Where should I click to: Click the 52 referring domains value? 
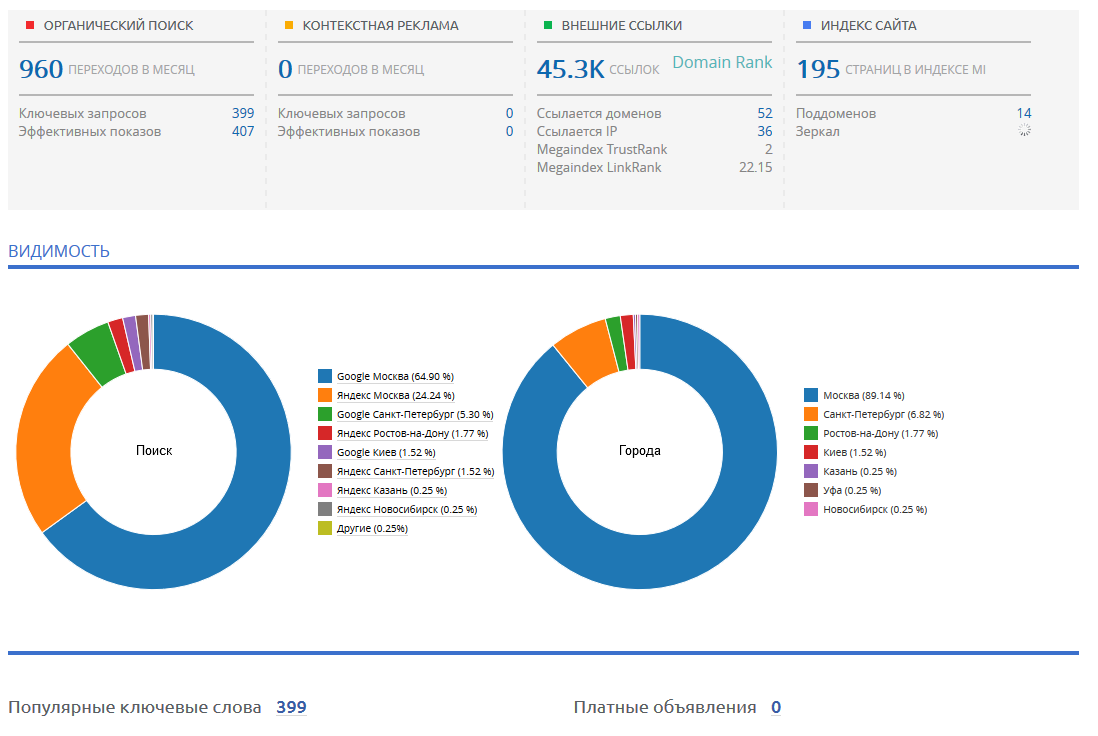tap(765, 113)
